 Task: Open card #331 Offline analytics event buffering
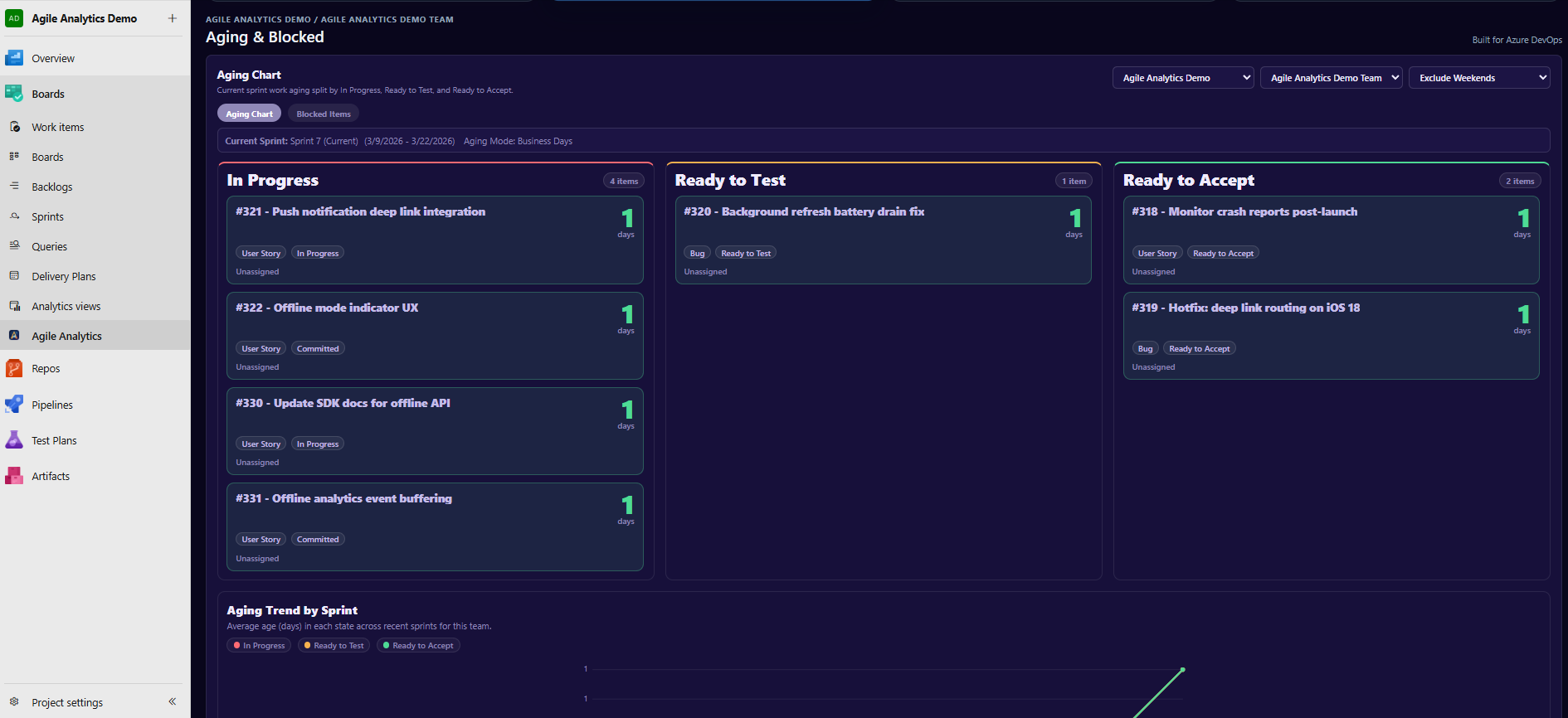(435, 526)
